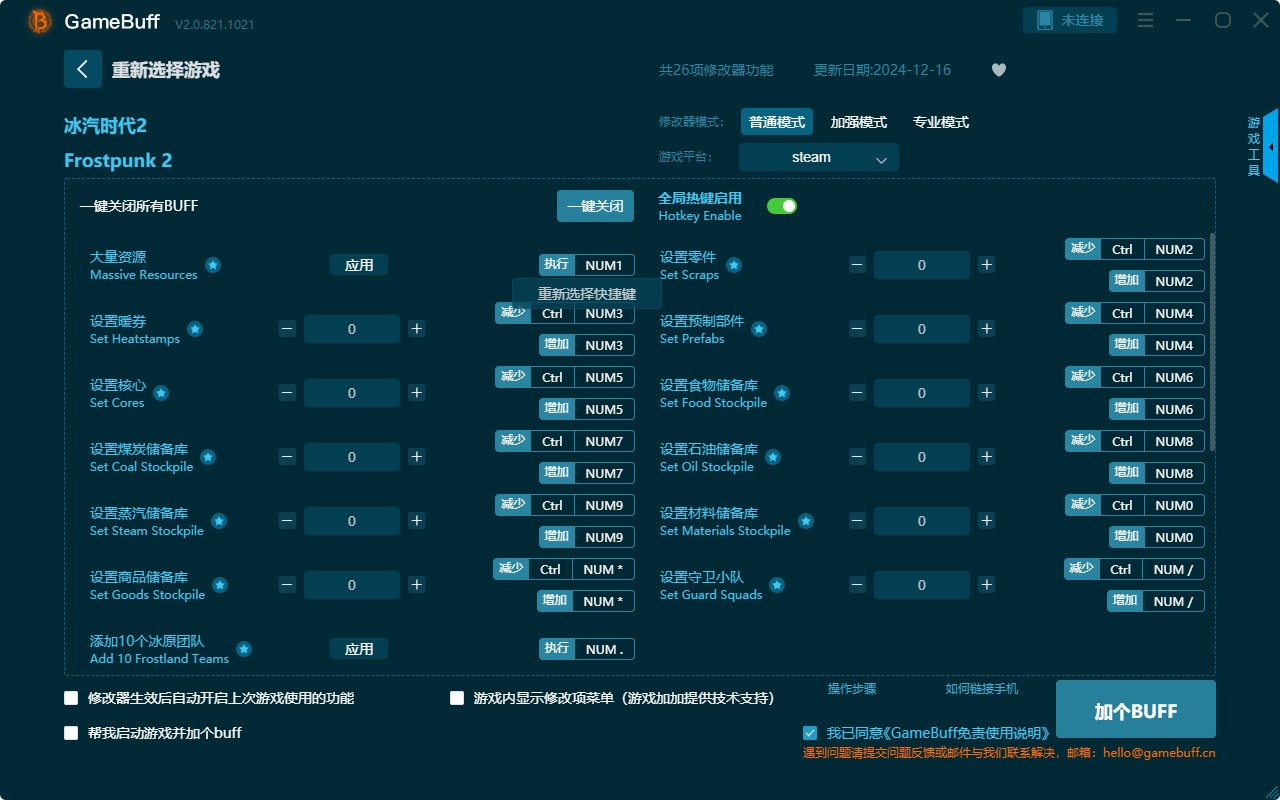Click the star icon beside Massive Resources
Viewport: 1280px width, 800px height.
pos(213,266)
